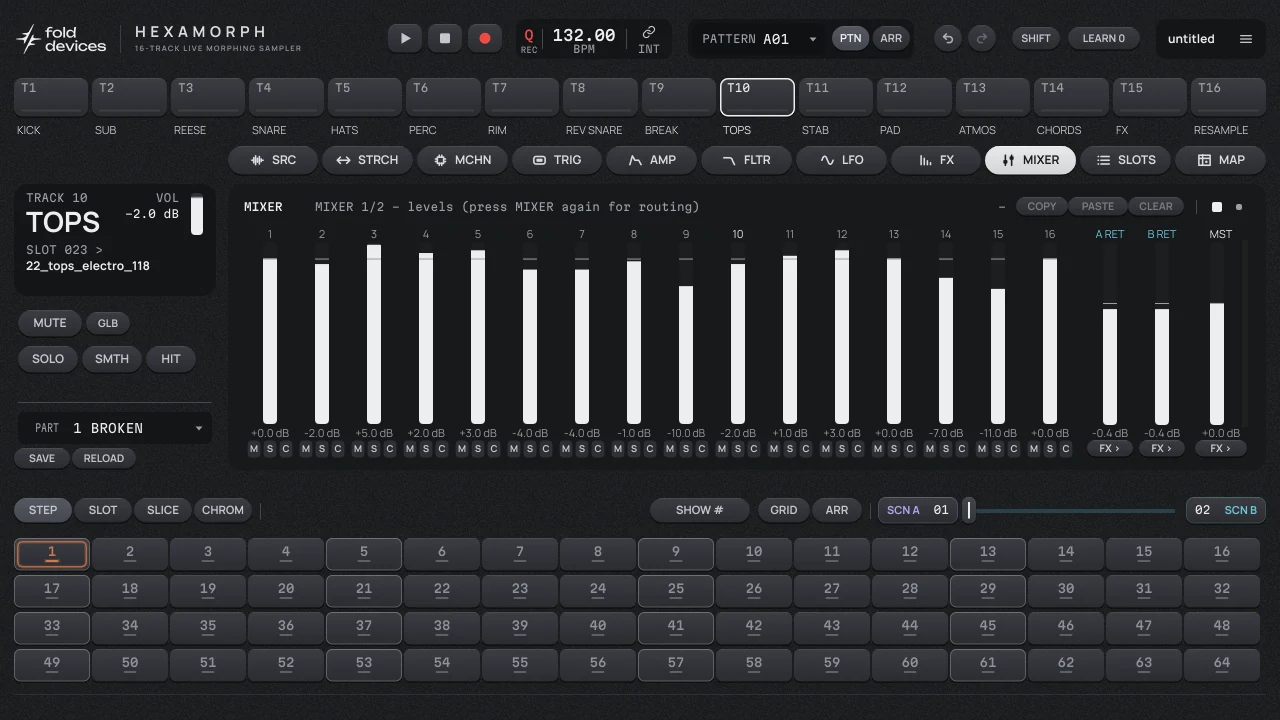Mute mixer channel 10 with M

[x=722, y=449]
